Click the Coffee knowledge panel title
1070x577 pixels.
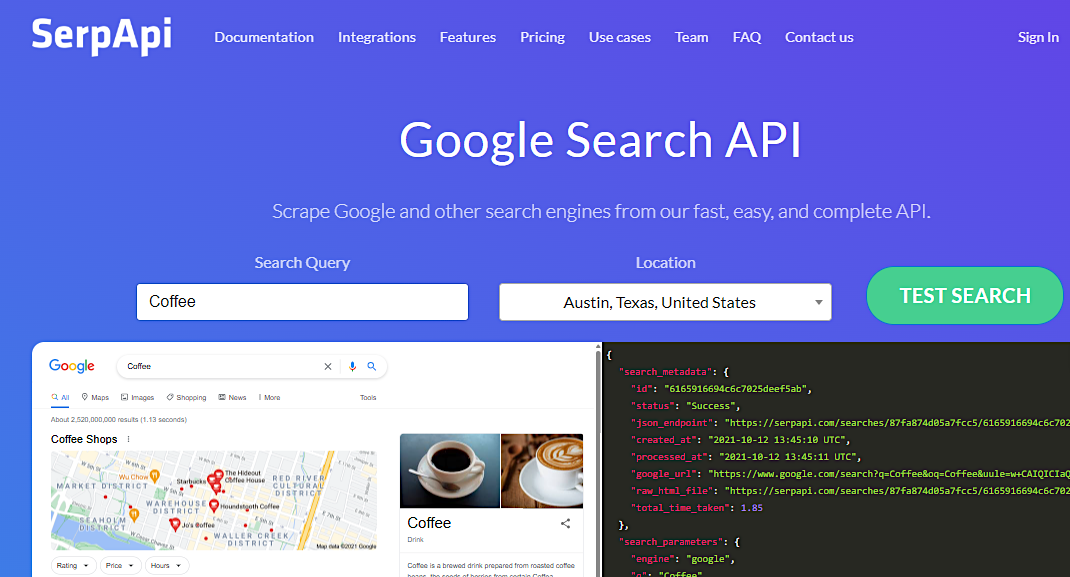[x=429, y=522]
